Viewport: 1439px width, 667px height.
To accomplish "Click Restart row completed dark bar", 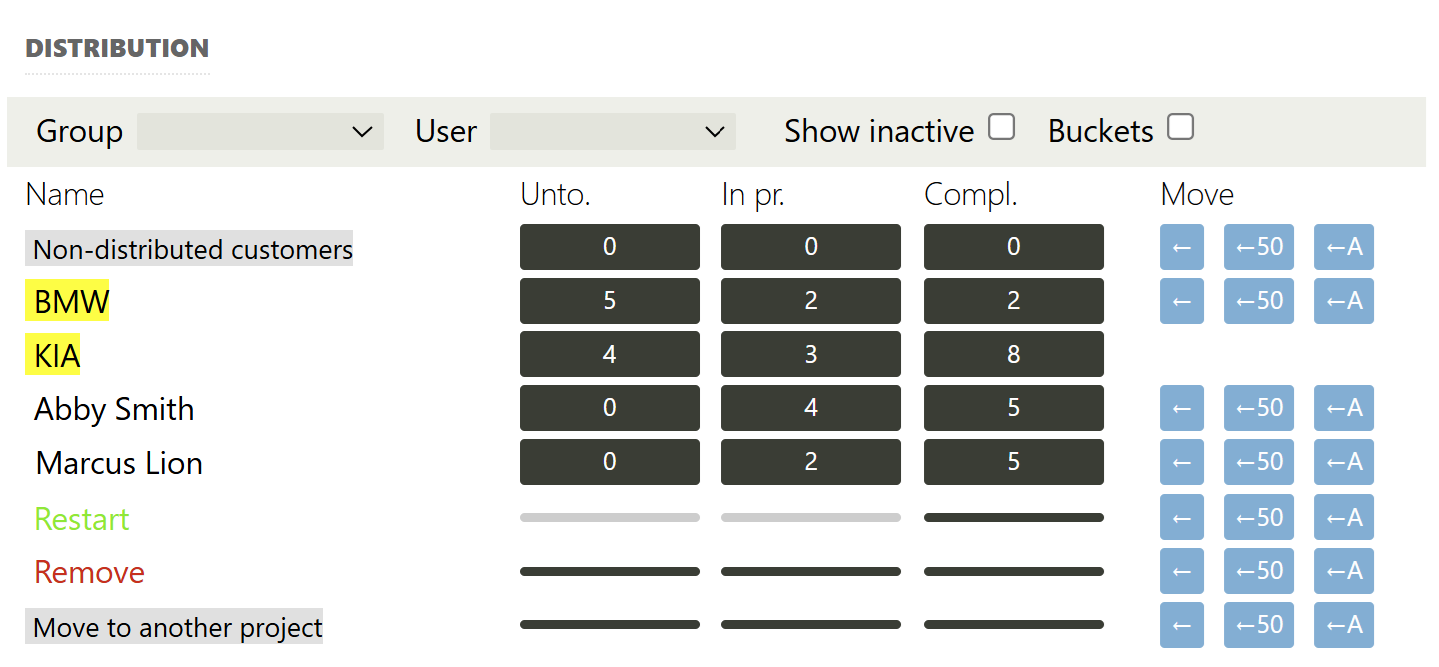I will coord(1013,518).
